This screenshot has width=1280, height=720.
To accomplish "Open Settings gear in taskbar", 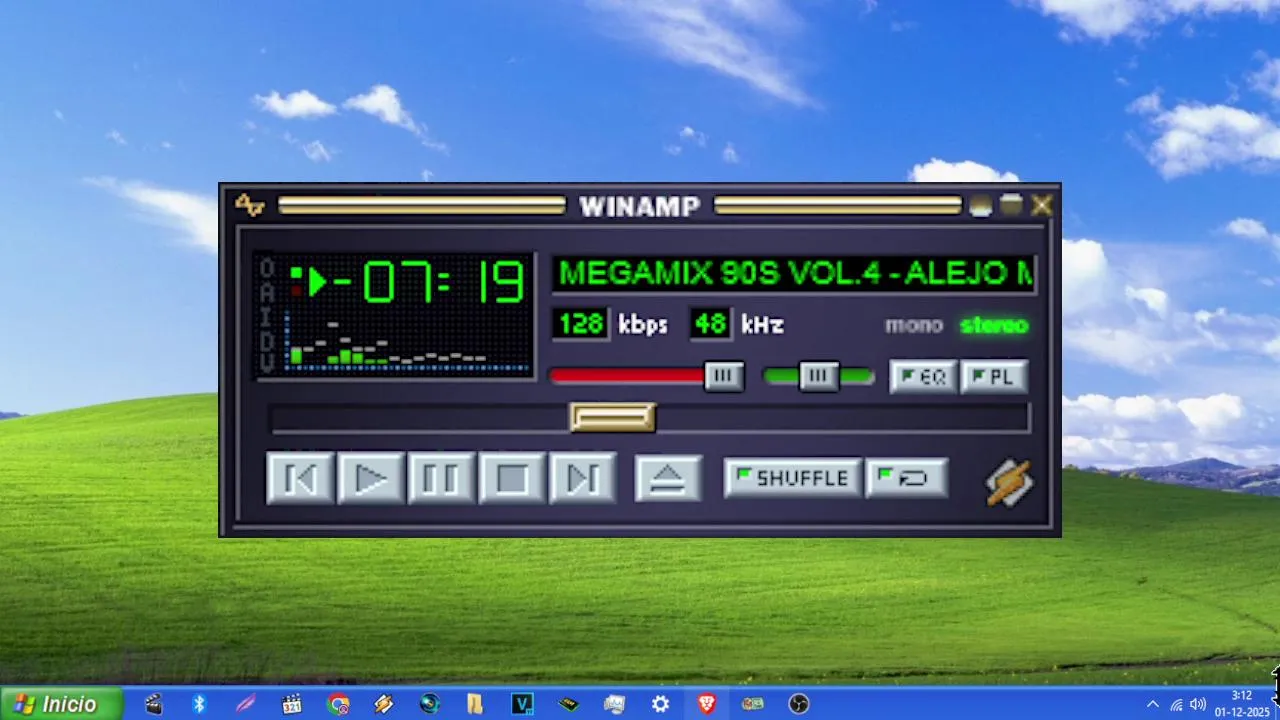I will pos(660,704).
